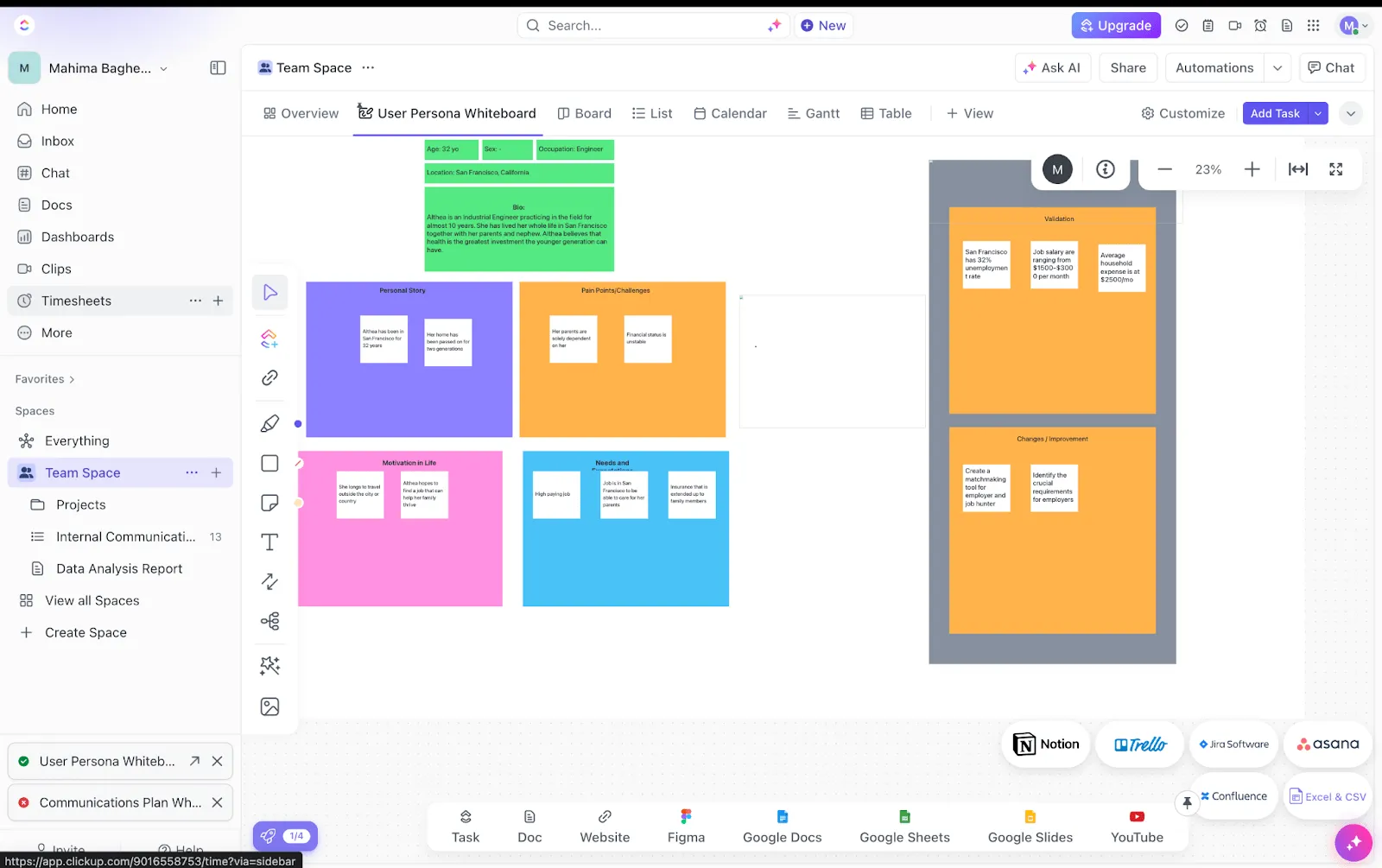Switch to the Gantt view tab
This screenshot has height=868, width=1382.
(x=814, y=113)
